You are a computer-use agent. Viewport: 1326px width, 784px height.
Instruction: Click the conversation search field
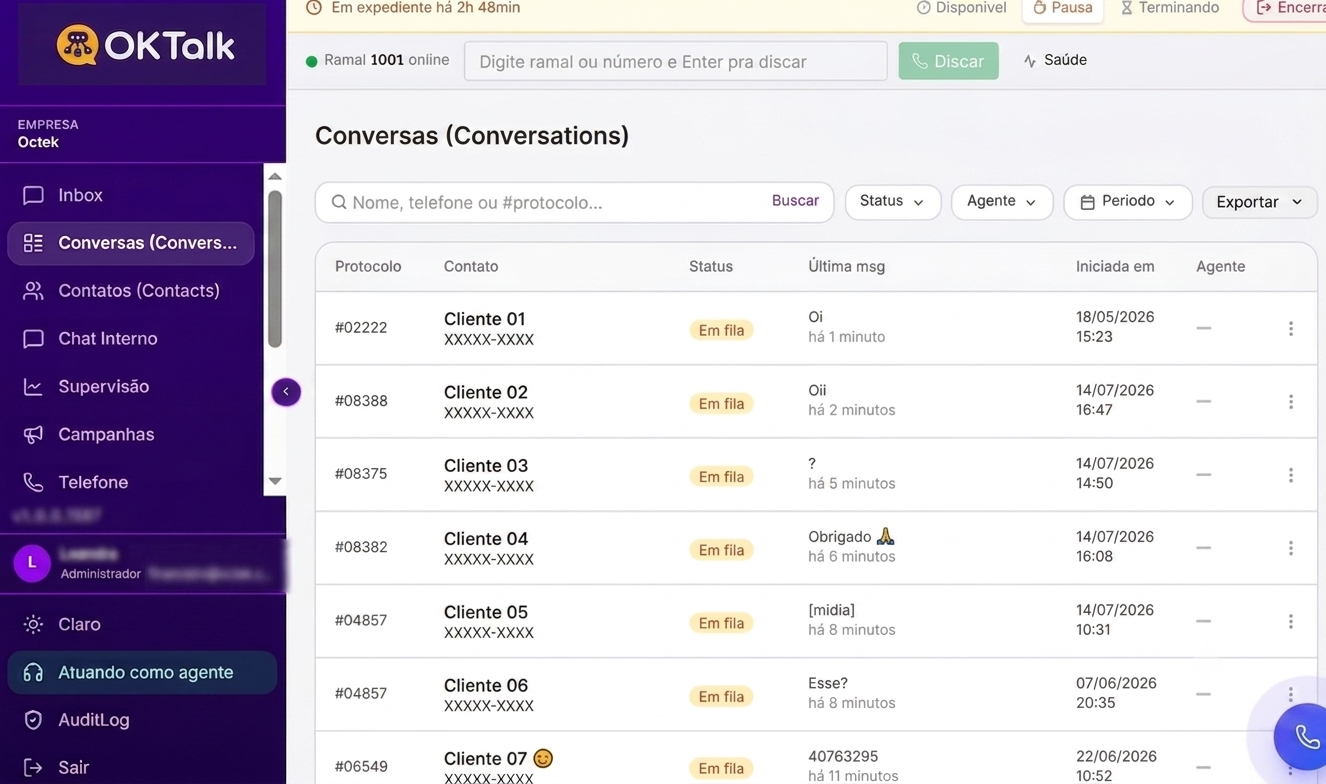click(574, 202)
